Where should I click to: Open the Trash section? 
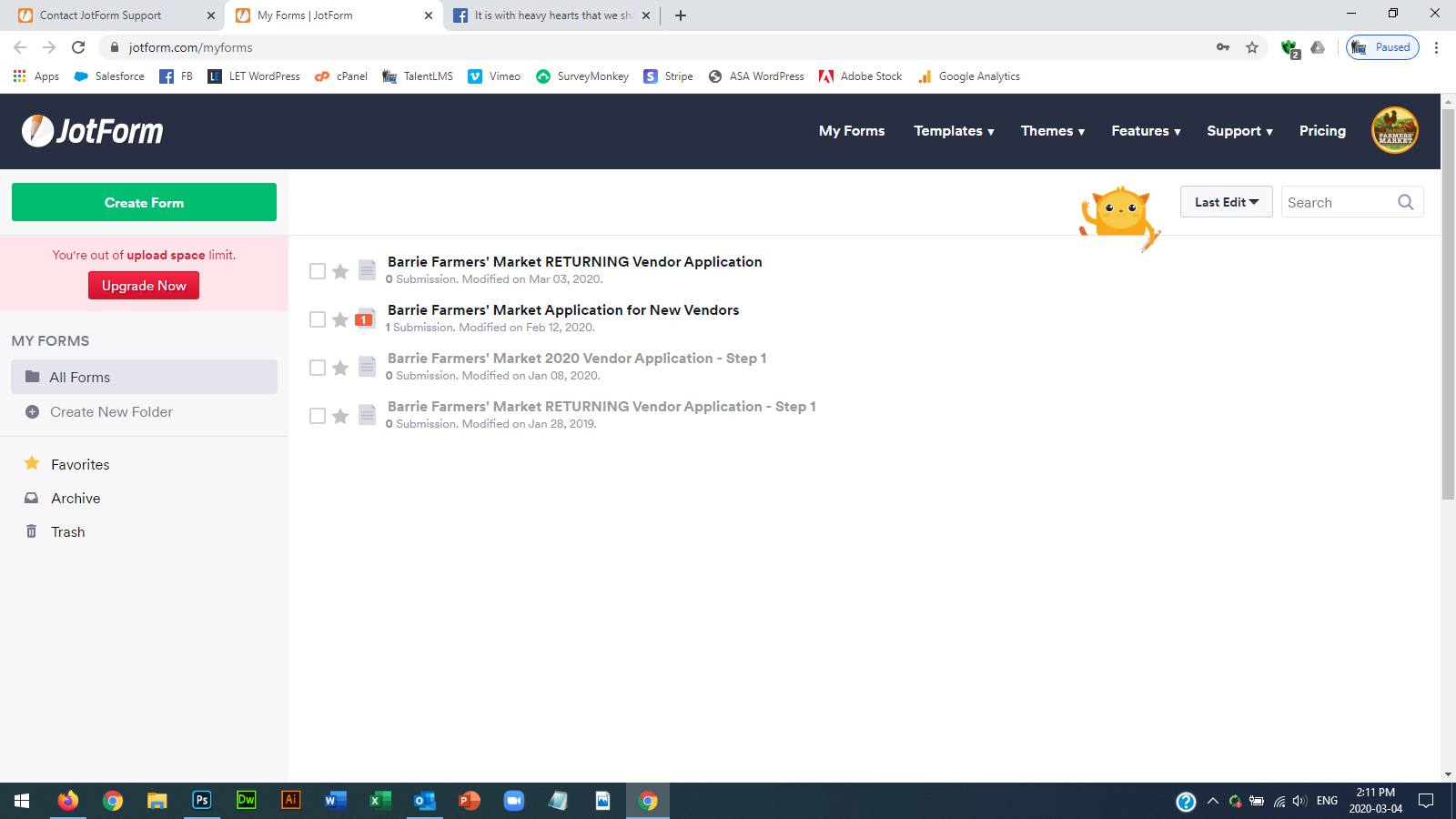tap(66, 531)
